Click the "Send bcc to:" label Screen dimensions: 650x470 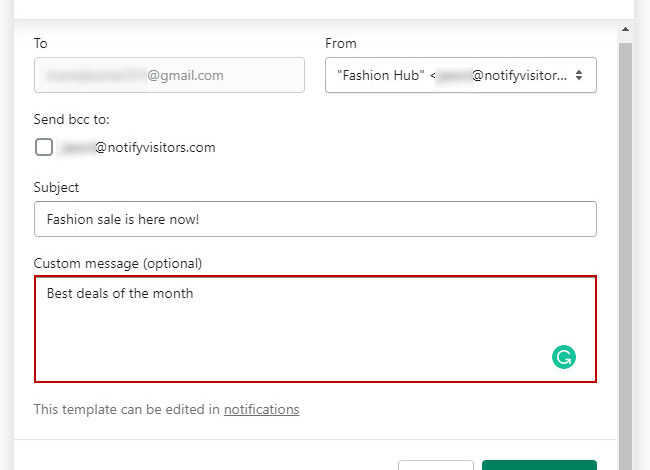pyautogui.click(x=71, y=119)
